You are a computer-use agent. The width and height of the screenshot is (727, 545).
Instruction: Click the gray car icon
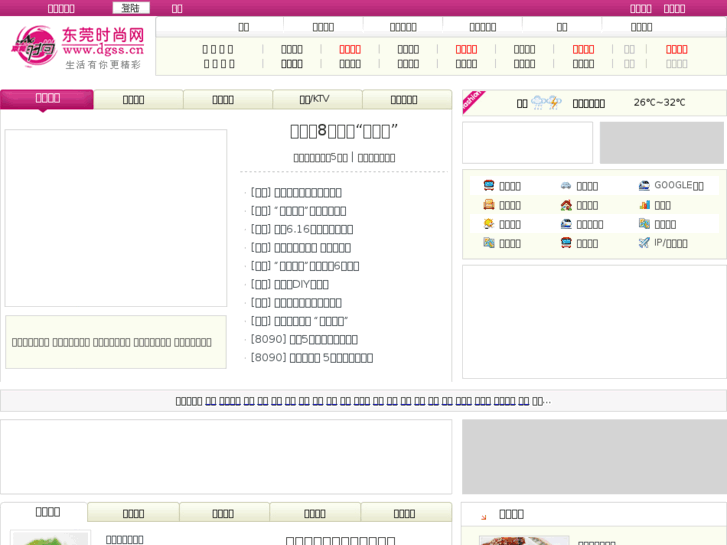[566, 186]
